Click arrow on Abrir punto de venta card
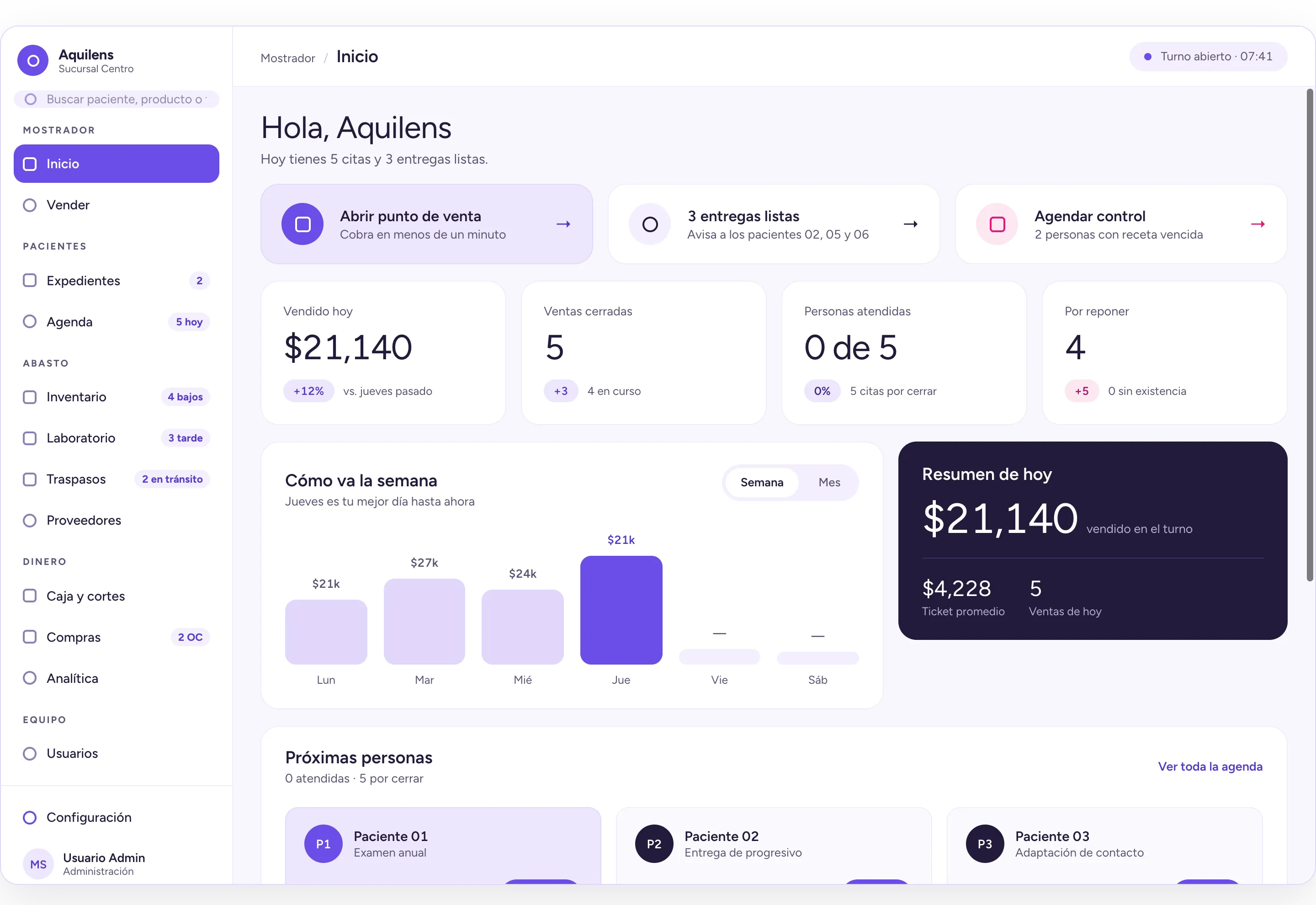 tap(563, 224)
